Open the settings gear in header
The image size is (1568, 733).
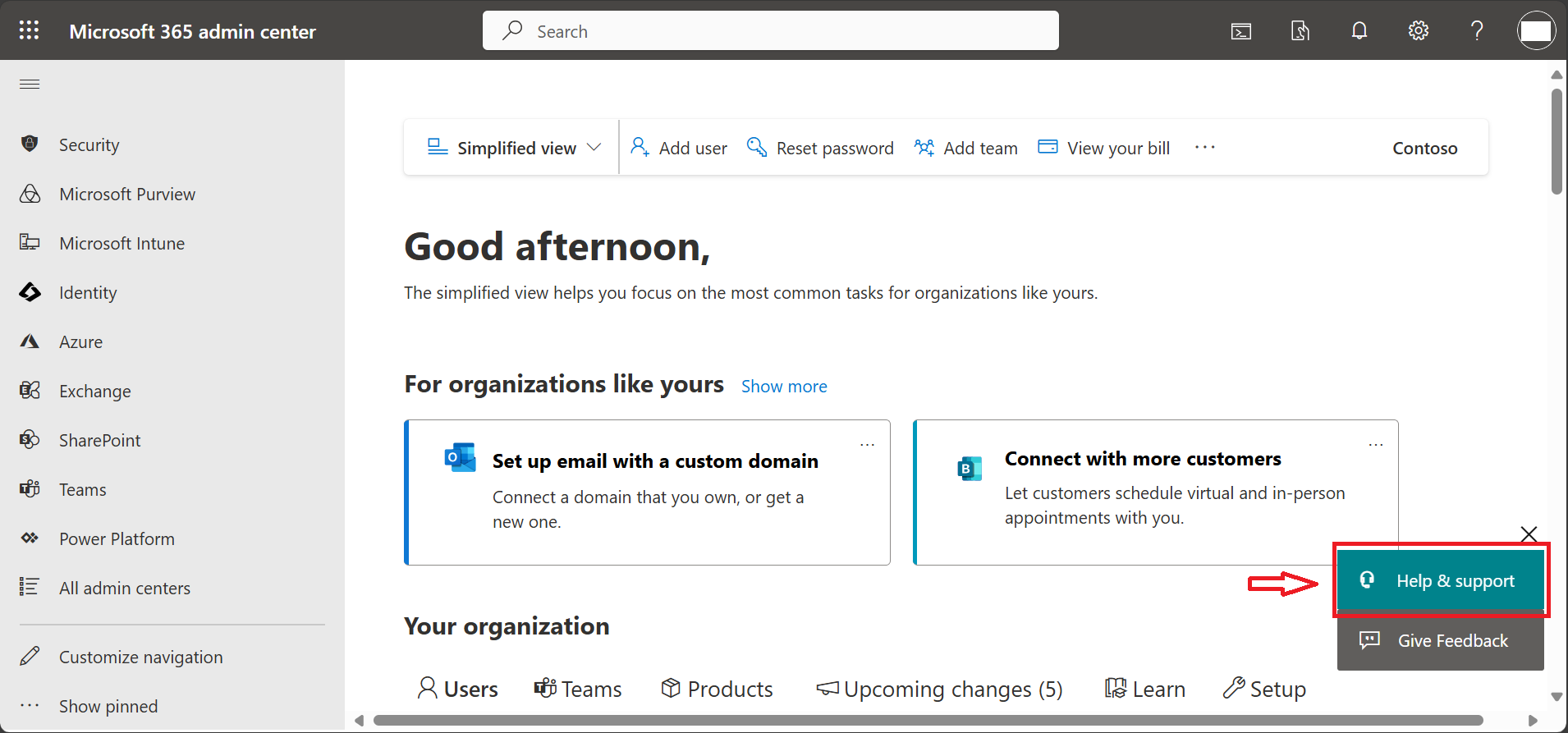pos(1419,31)
